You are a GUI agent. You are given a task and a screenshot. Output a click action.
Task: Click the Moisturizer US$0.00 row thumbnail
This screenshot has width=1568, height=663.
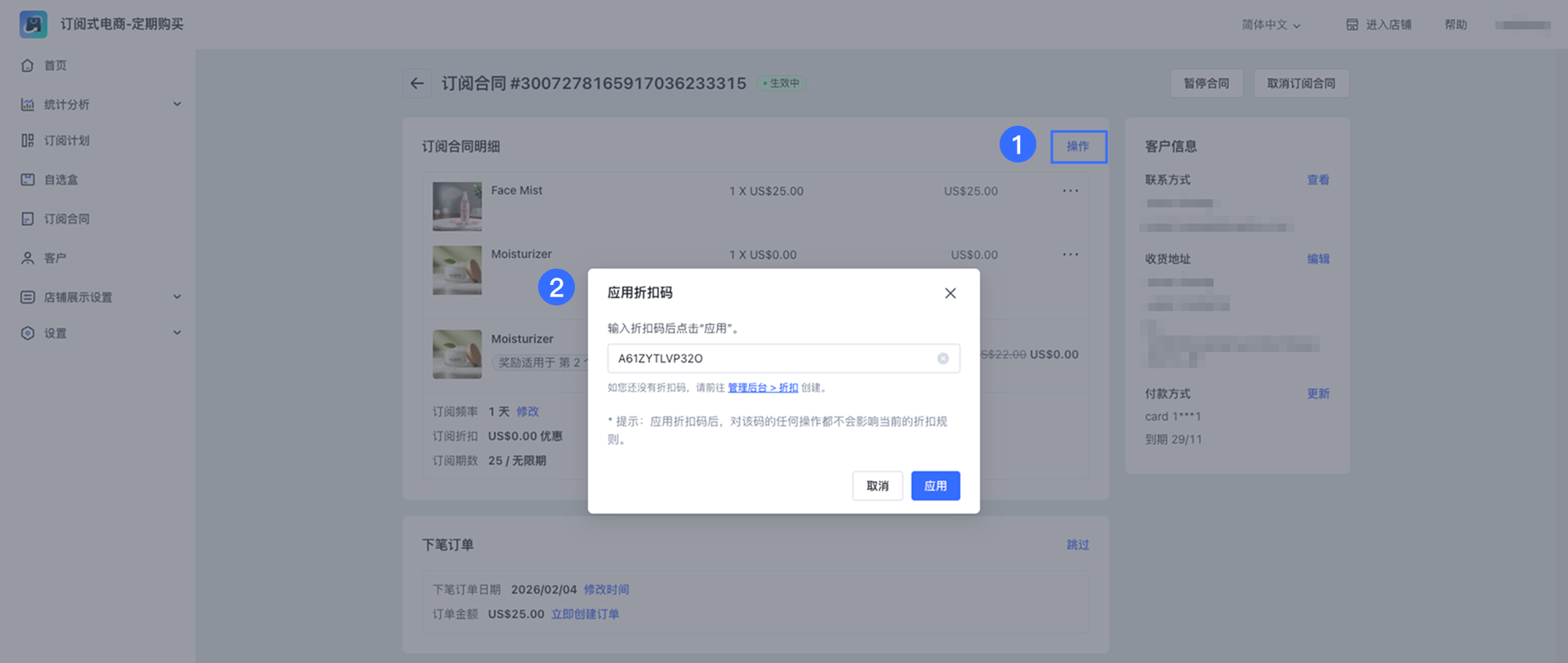pyautogui.click(x=457, y=270)
